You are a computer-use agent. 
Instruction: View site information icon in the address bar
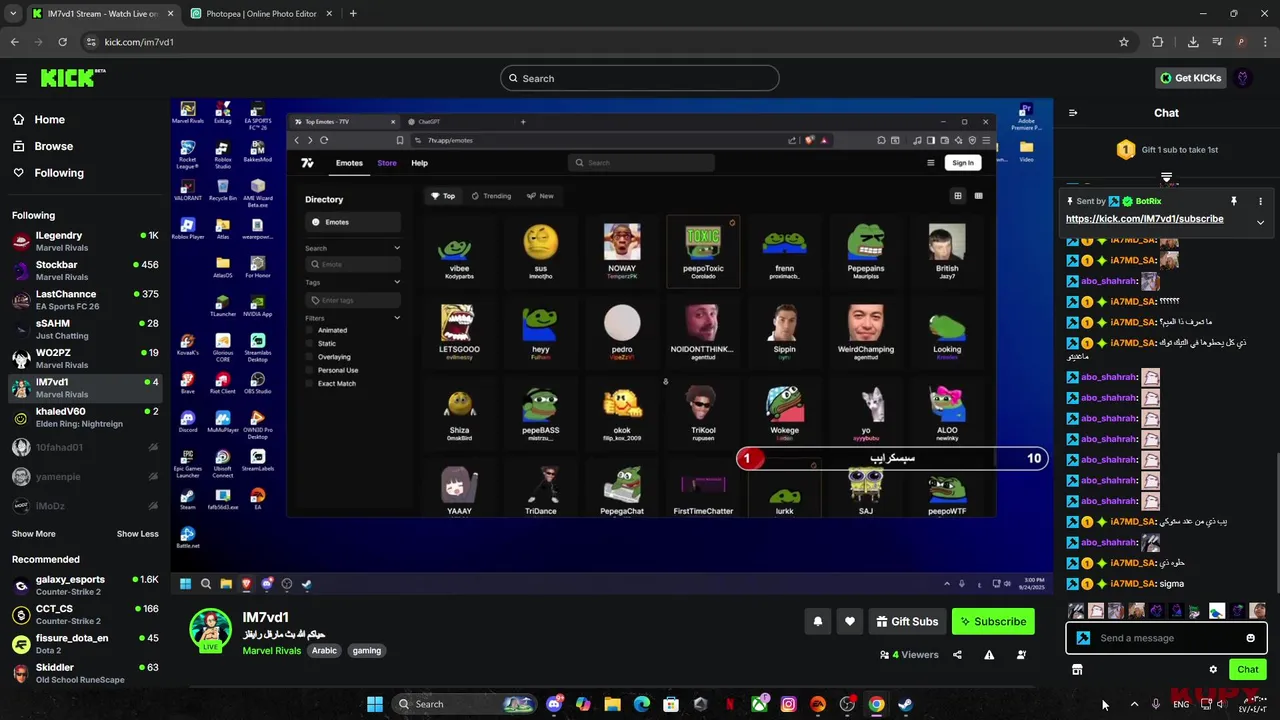pyautogui.click(x=91, y=42)
